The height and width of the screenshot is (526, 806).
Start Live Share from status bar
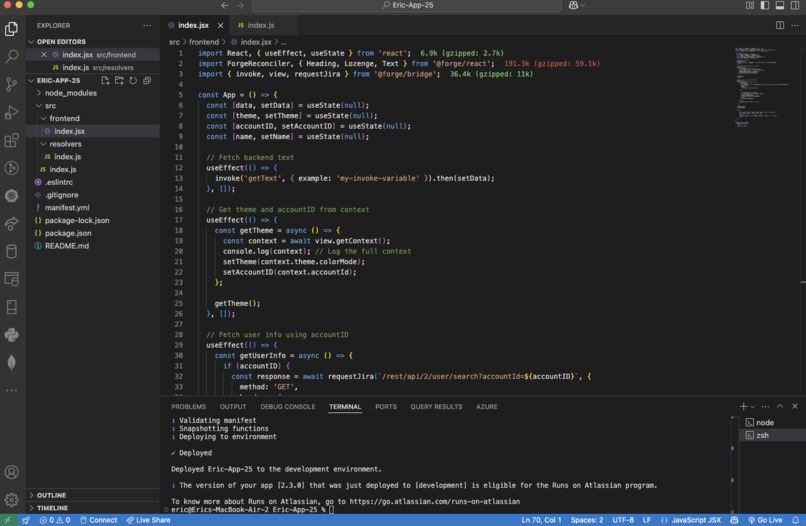149,520
